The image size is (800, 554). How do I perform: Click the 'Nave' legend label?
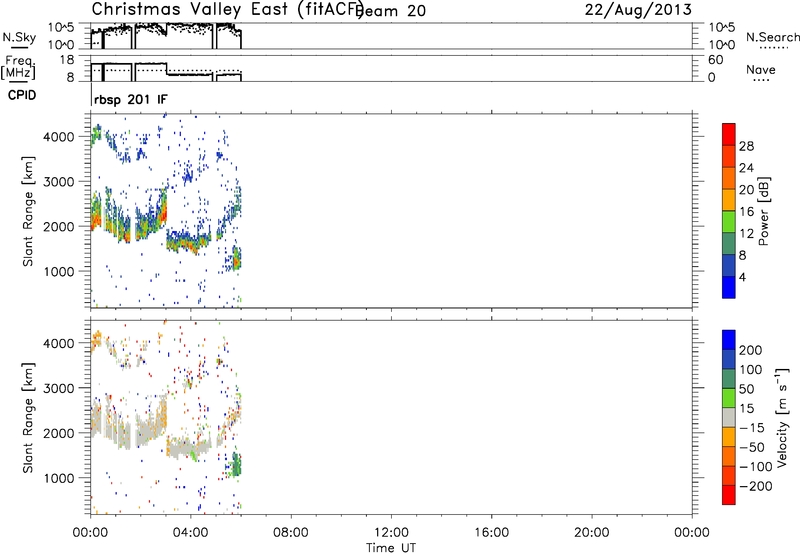(761, 69)
